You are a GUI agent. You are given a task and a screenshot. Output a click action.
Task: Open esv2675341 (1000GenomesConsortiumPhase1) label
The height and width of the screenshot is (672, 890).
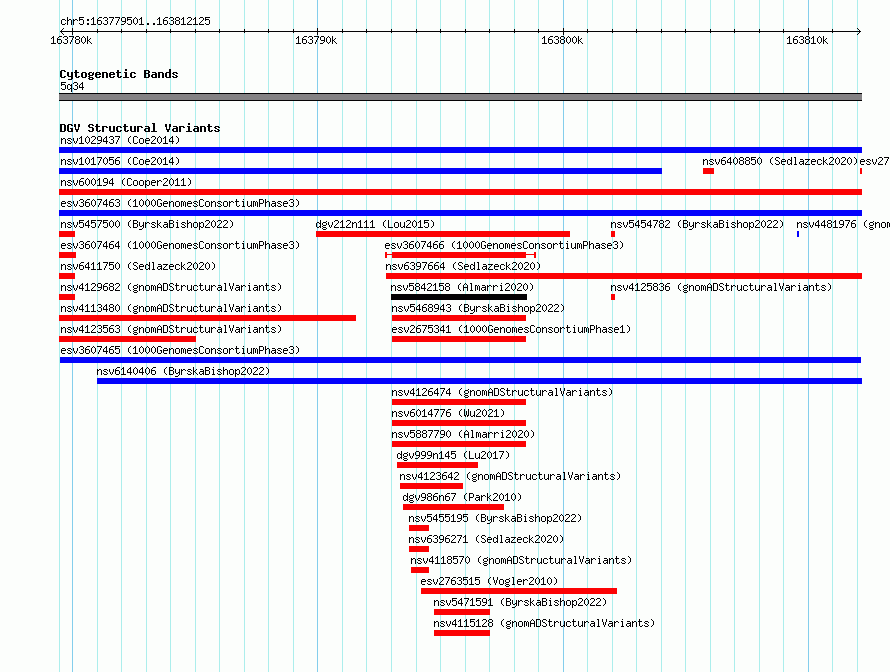(x=511, y=329)
